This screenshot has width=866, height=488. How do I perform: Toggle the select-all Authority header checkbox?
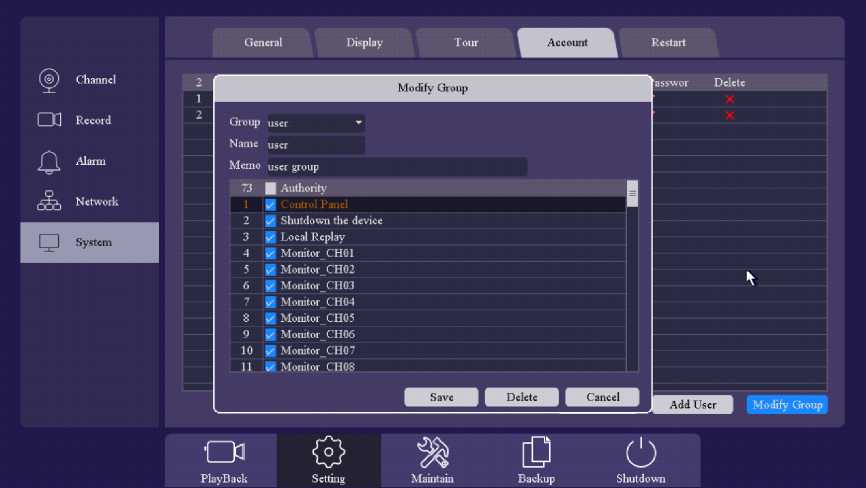(270, 188)
